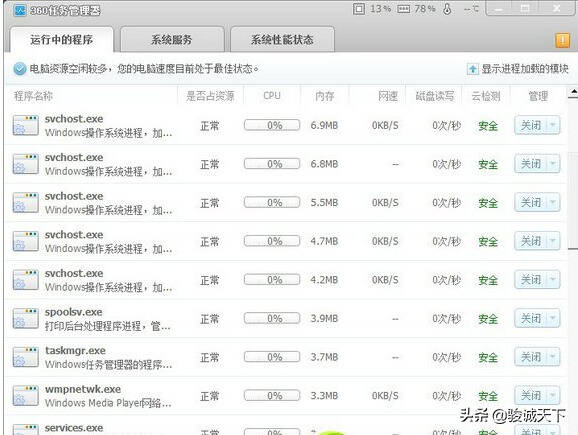The image size is (578, 435).
Task: Click the CPU usage 13% indicator icon
Action: [x=359, y=8]
